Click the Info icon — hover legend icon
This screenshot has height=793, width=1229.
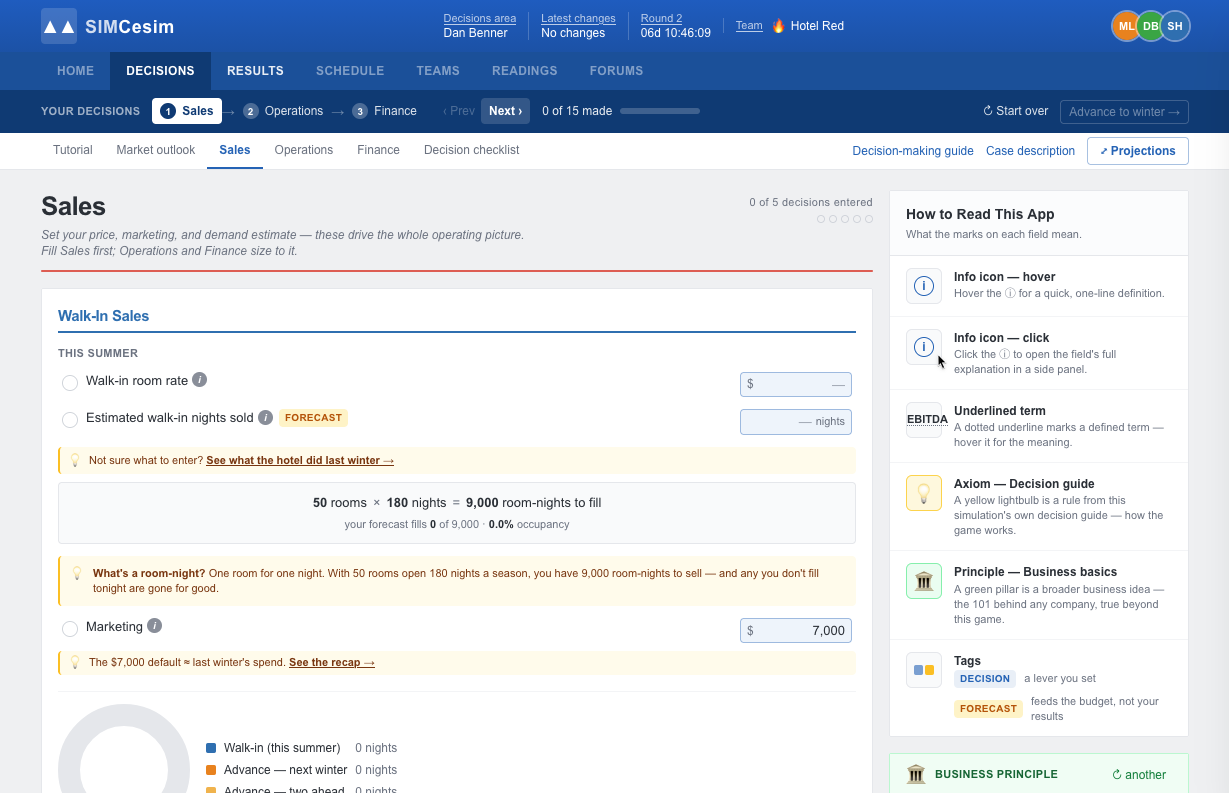point(924,286)
